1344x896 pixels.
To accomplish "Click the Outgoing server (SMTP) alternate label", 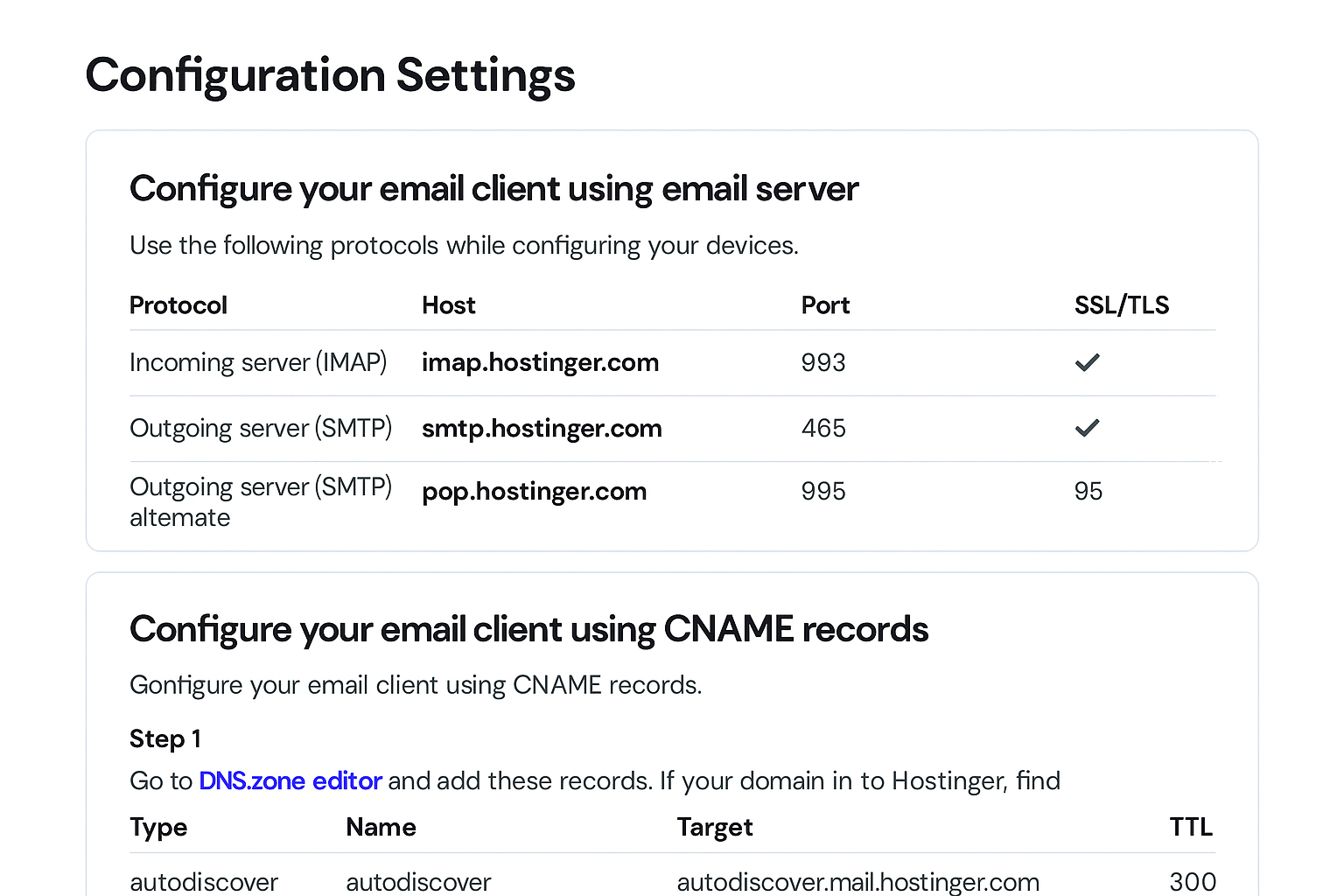I will click(261, 501).
